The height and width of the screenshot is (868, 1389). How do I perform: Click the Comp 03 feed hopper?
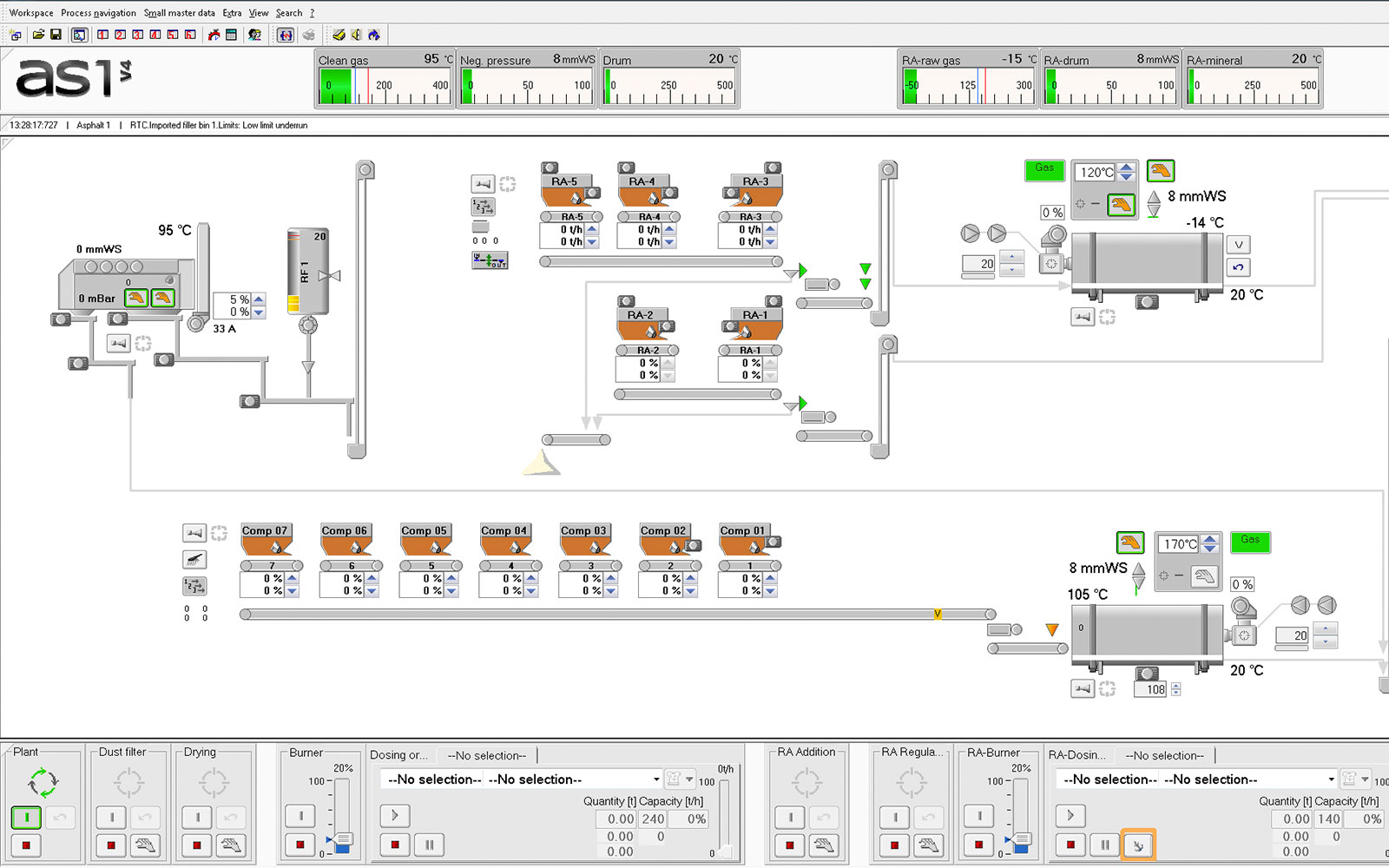click(586, 540)
